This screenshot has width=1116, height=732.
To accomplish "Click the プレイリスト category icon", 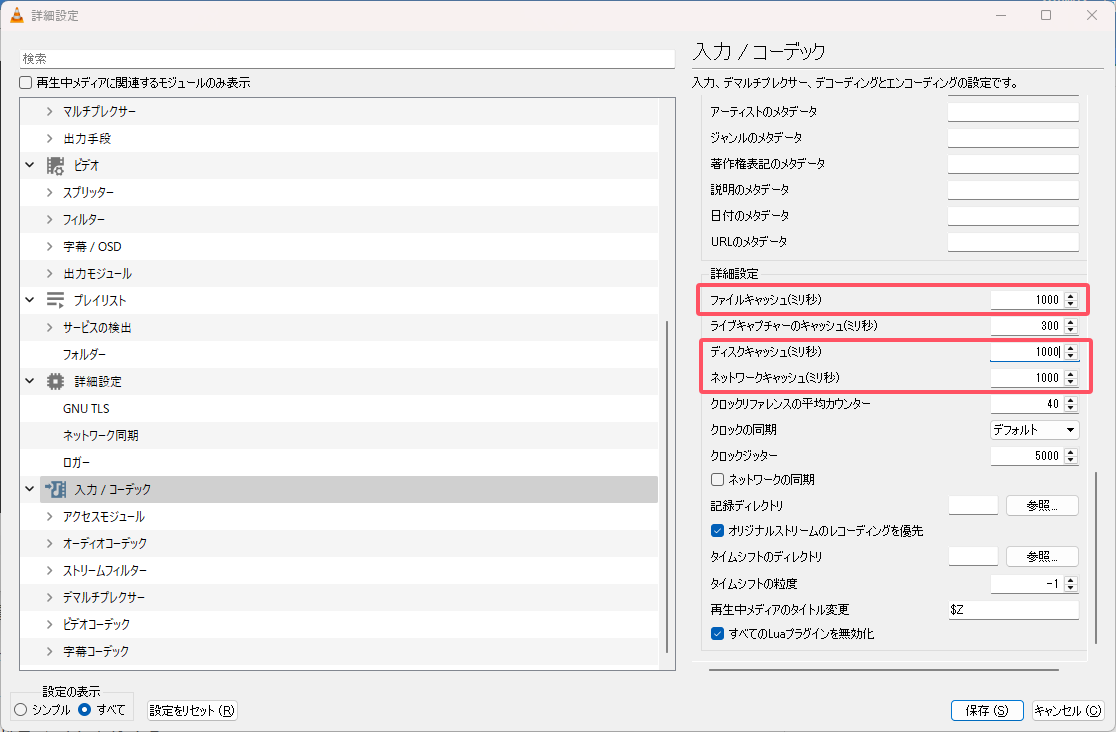I will [x=56, y=300].
